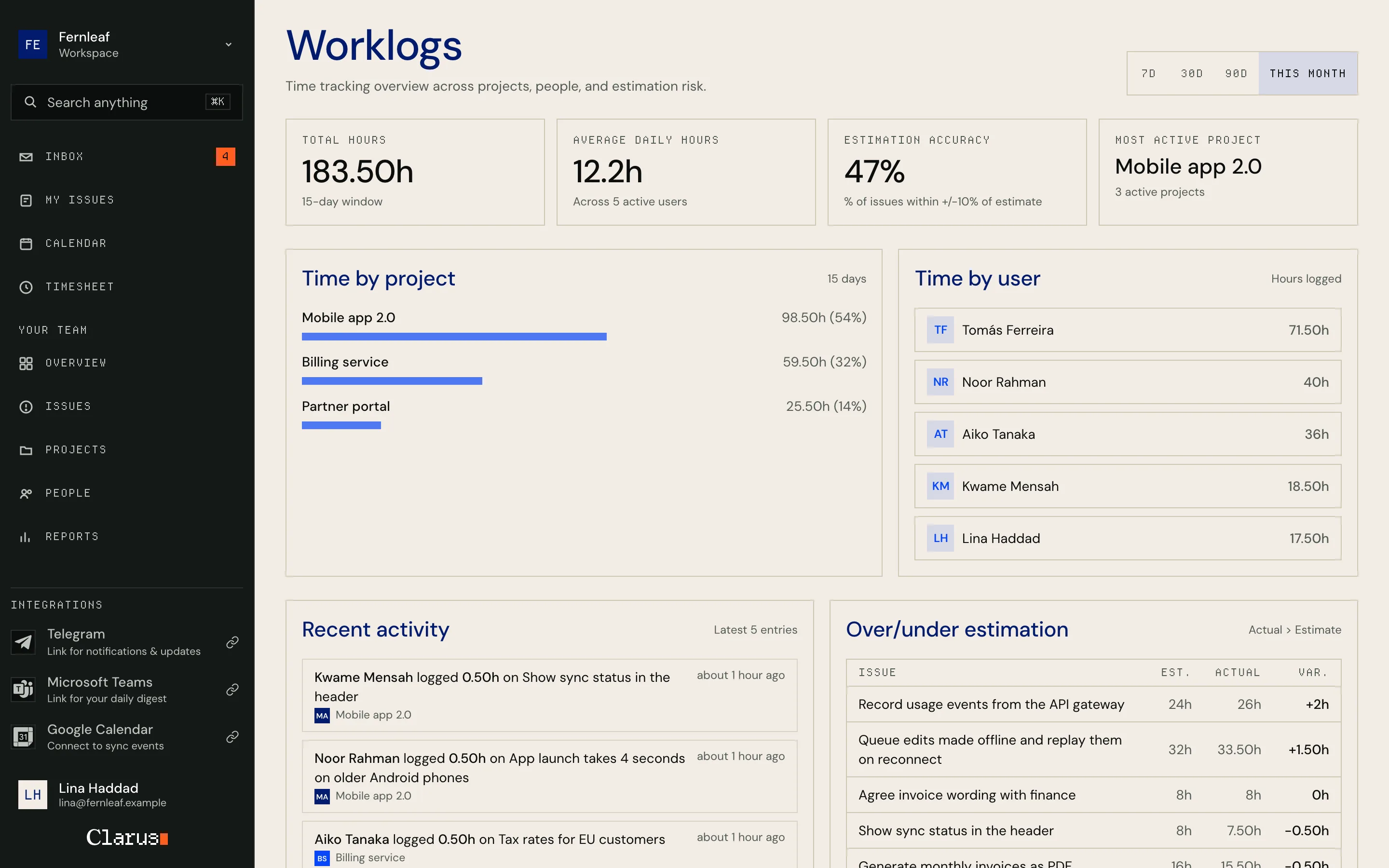Click the Telegram integration icon
This screenshot has height=868, width=1389.
click(x=23, y=642)
